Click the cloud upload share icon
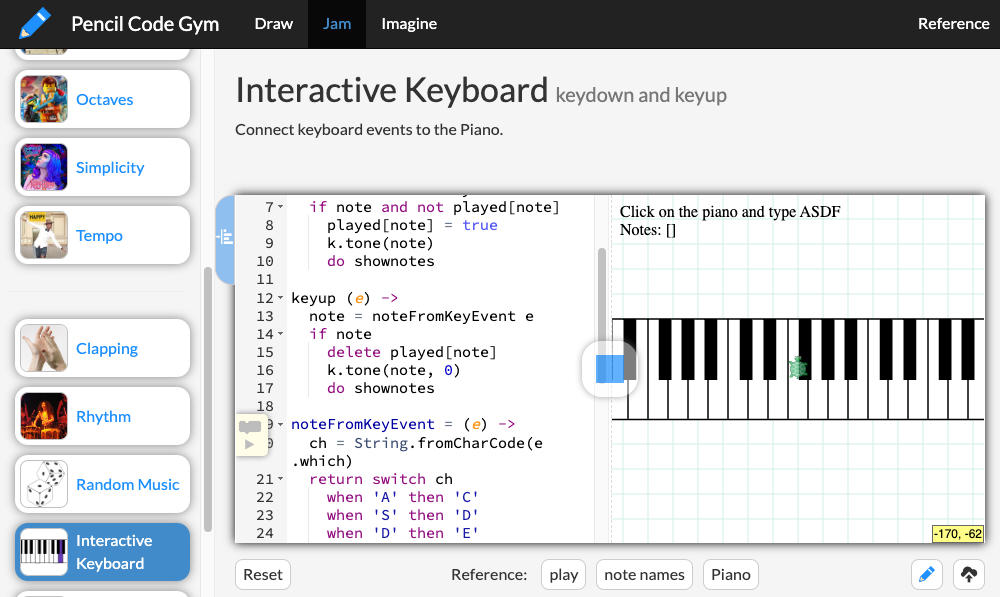The image size is (1000, 597). 968,574
